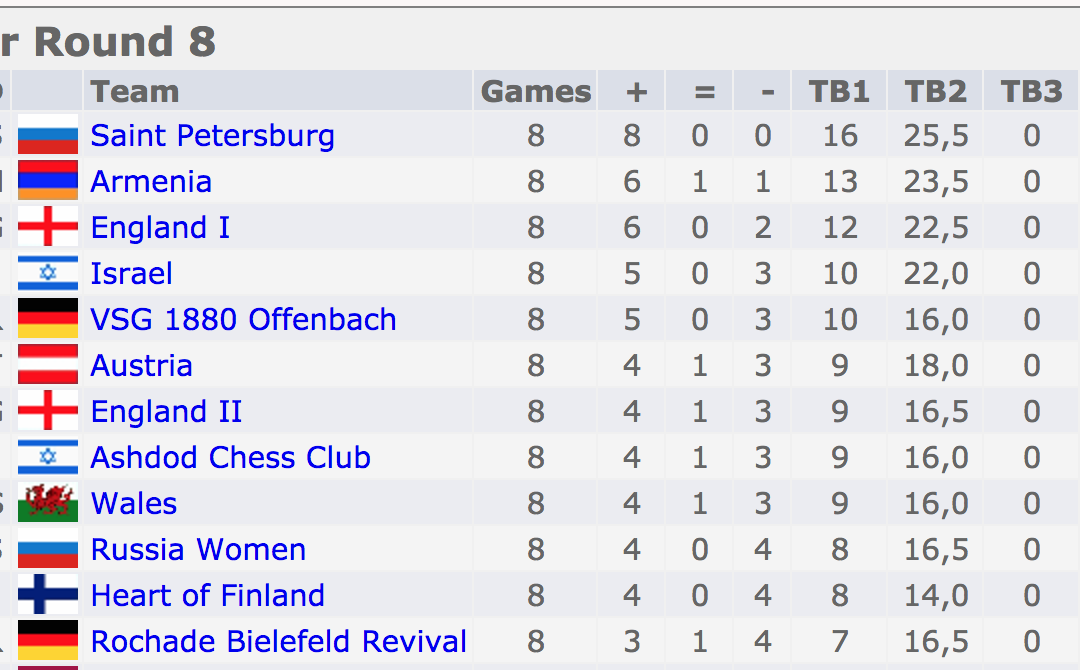This screenshot has height=670, width=1080.
Task: Click the Austria flag icon
Action: click(x=48, y=364)
